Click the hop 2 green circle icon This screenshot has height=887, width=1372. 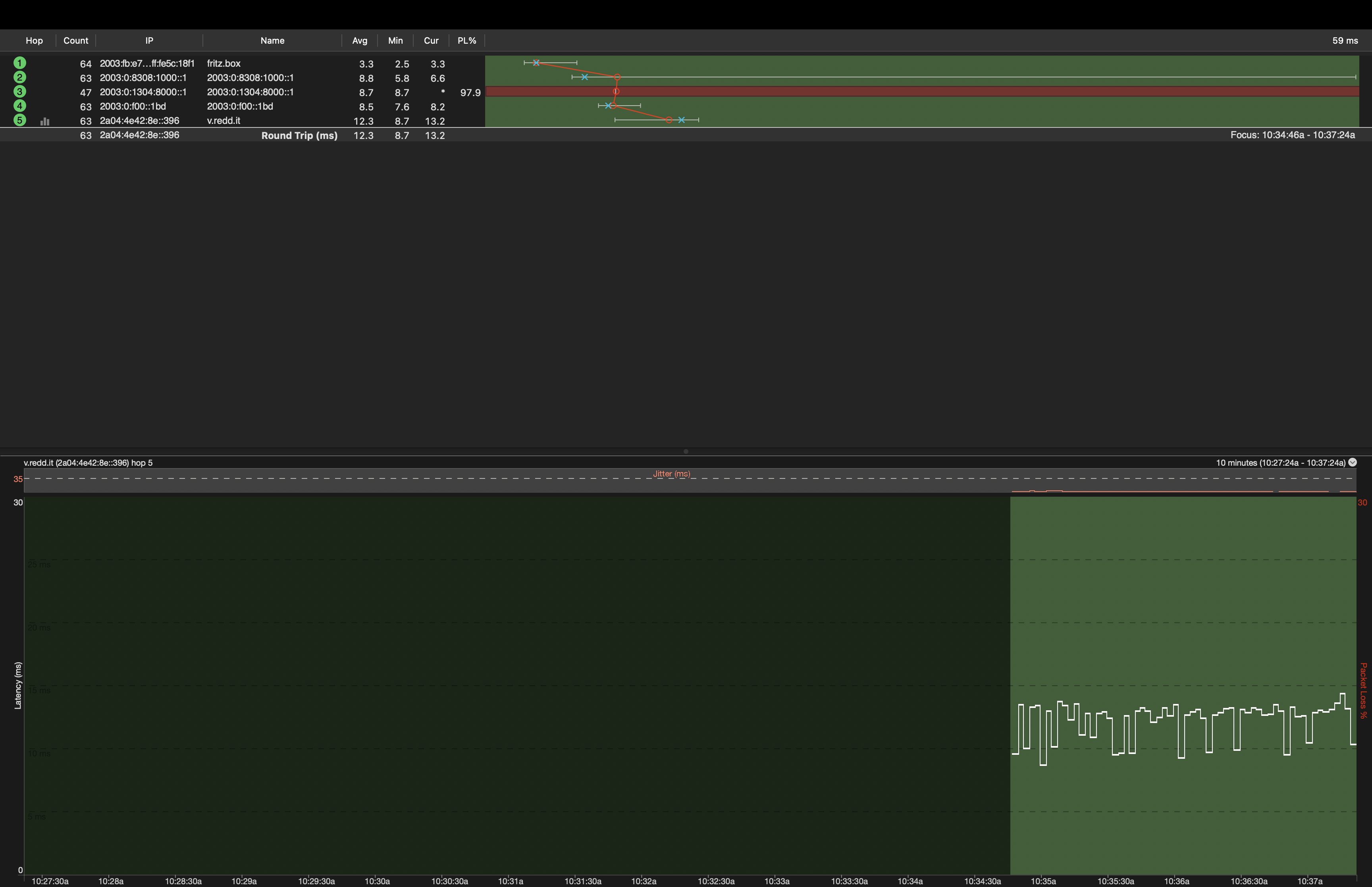click(x=19, y=77)
